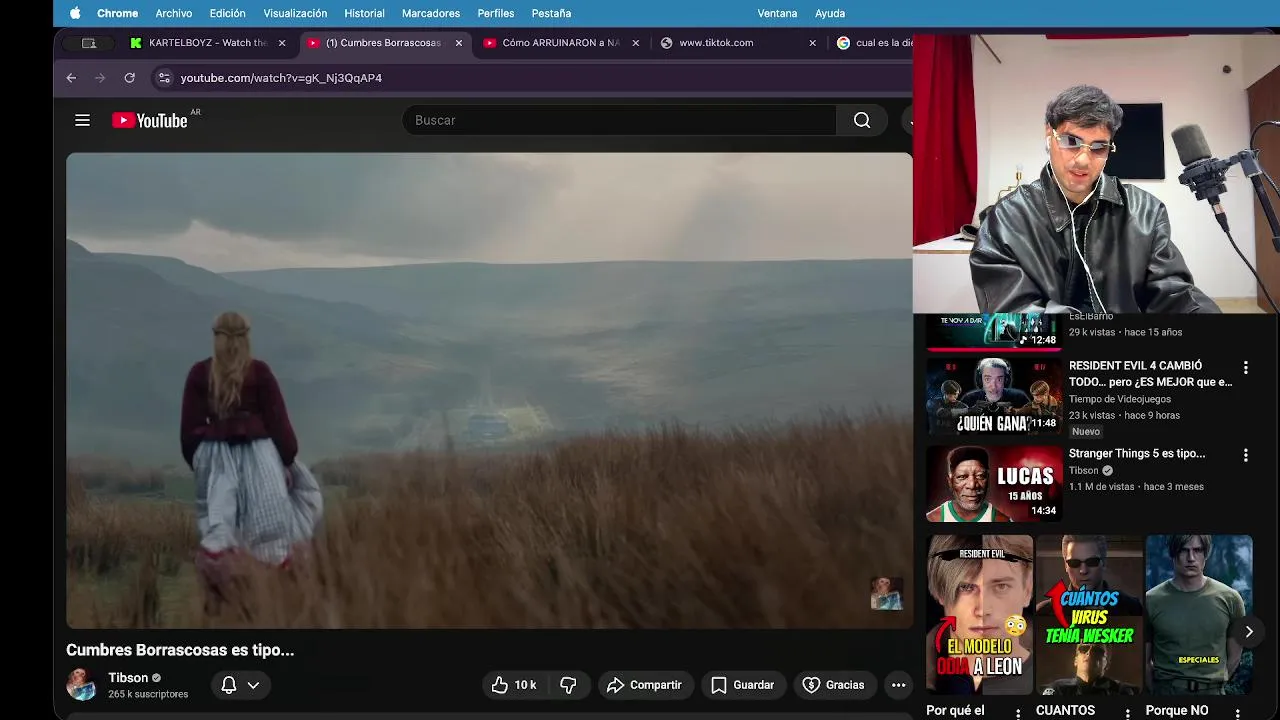Open Tiempo de Videojuegos channel

point(1120,399)
